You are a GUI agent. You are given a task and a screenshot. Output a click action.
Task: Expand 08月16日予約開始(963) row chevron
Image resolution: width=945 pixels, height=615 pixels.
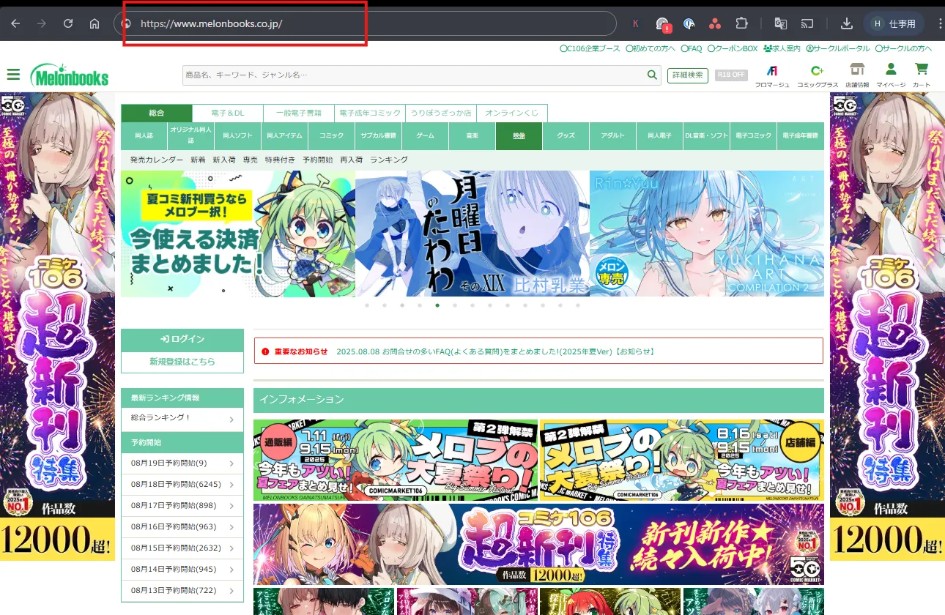(x=231, y=527)
